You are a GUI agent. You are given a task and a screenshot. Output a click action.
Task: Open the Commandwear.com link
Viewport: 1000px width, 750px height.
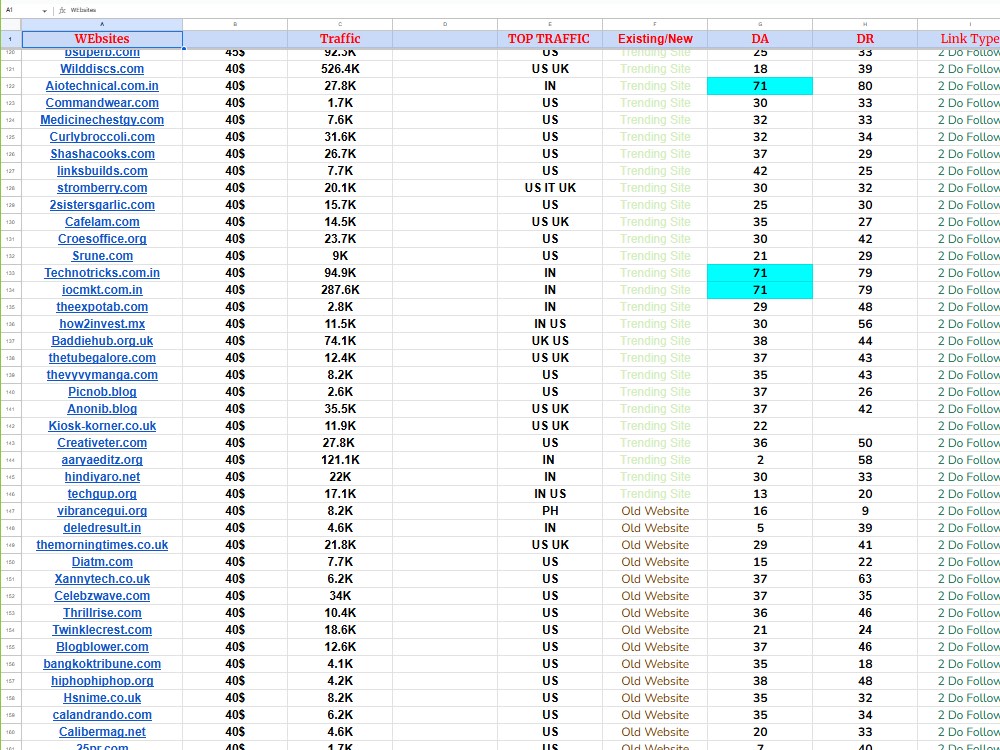(x=102, y=103)
